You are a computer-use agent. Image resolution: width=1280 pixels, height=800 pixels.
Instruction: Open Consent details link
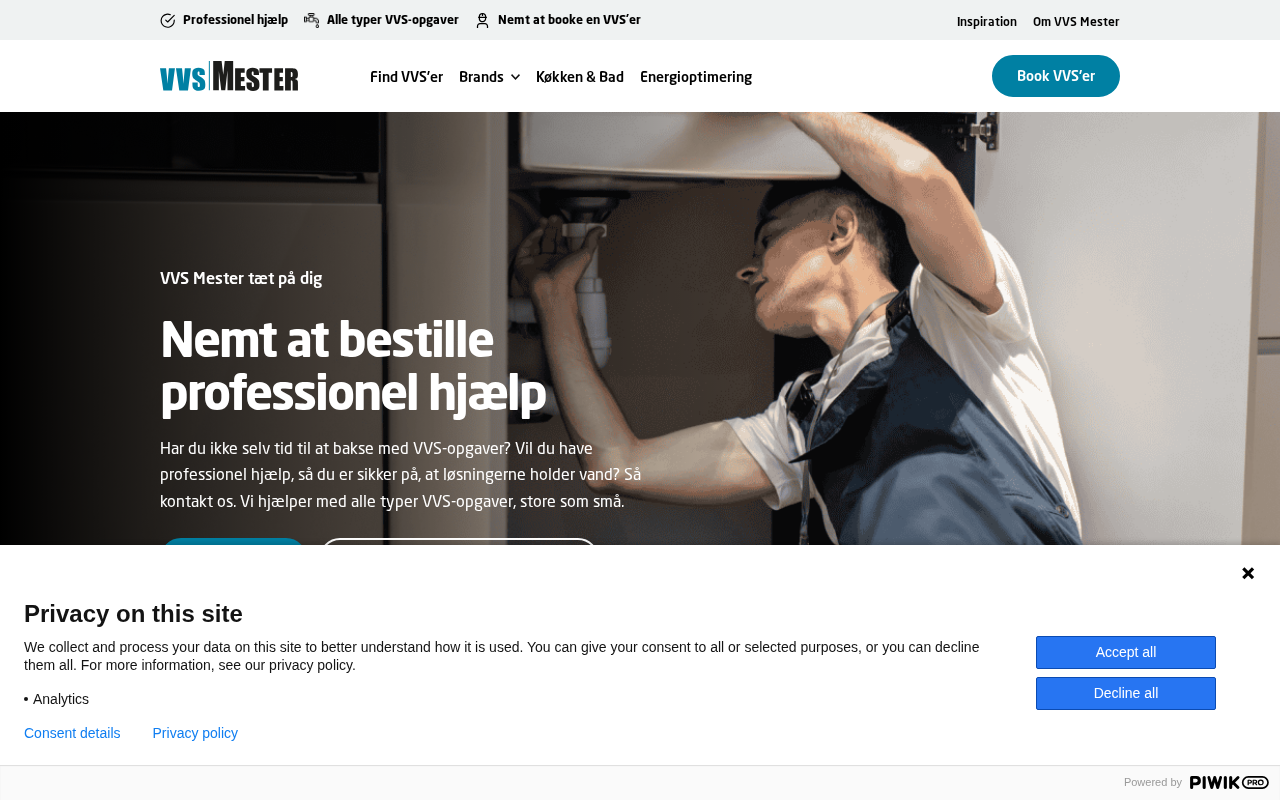click(72, 733)
